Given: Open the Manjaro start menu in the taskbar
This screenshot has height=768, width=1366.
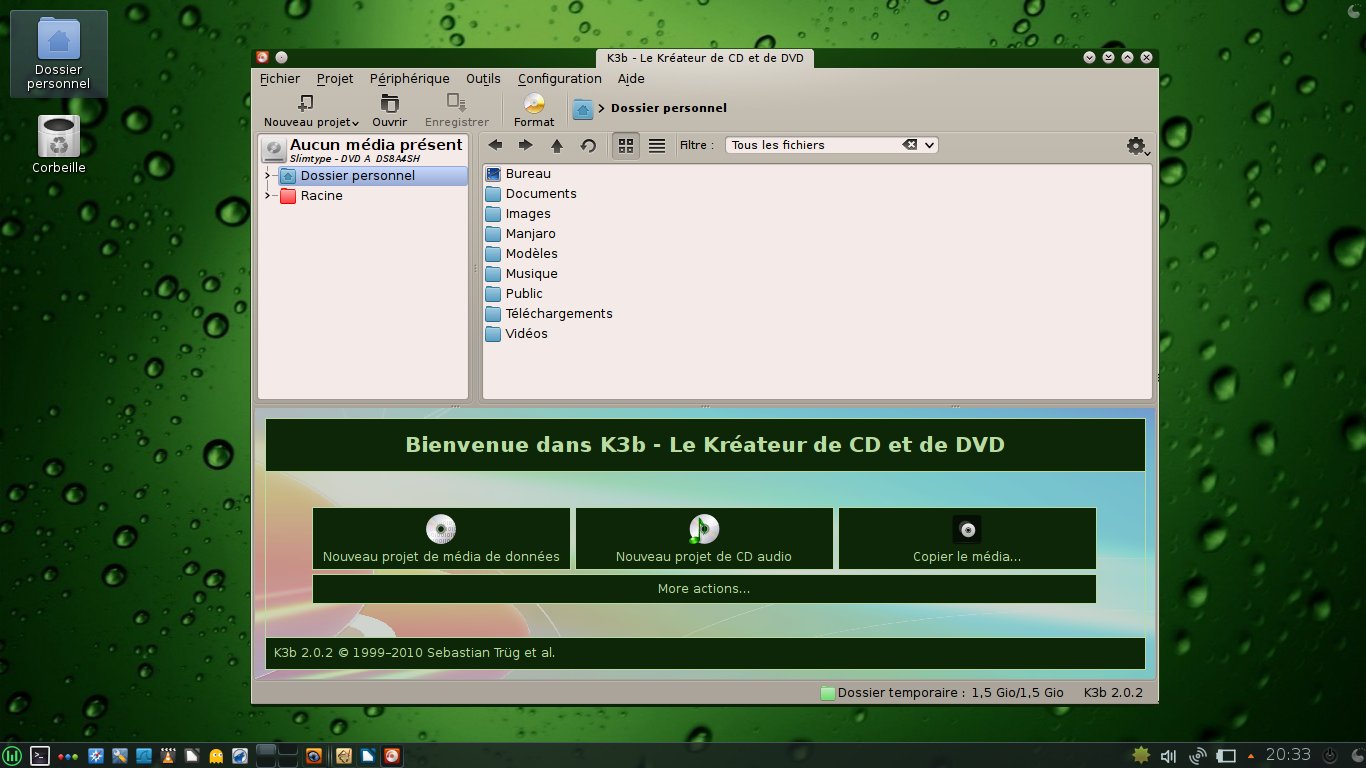Looking at the screenshot, I should pyautogui.click(x=13, y=756).
